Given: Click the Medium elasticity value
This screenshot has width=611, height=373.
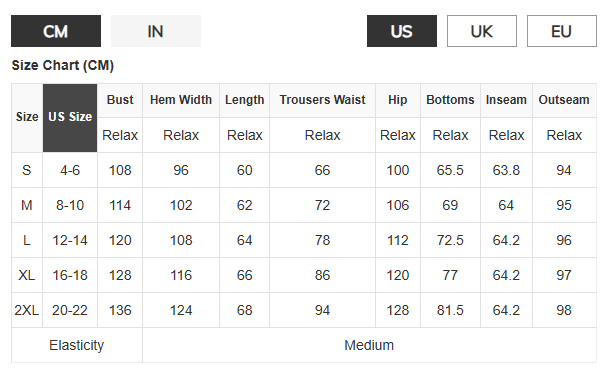Looking at the screenshot, I should point(369,345).
